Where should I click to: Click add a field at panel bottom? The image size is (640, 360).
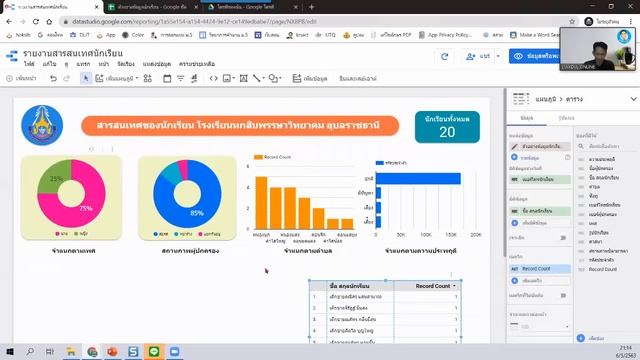click(x=591, y=338)
